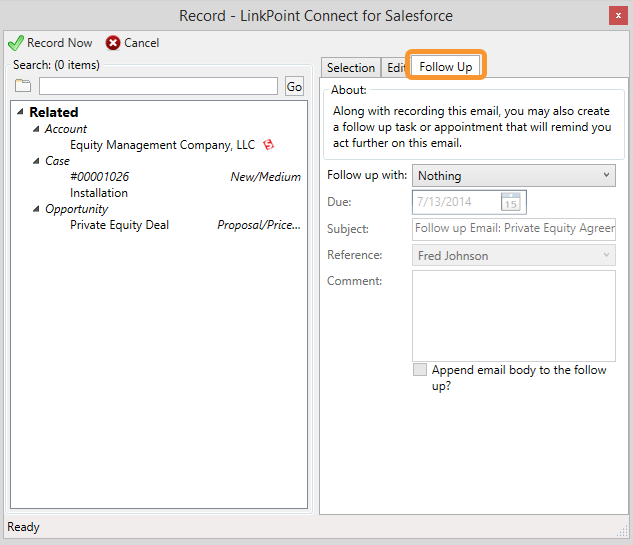
Task: Collapse the Related tree node
Action: pyautogui.click(x=20, y=112)
